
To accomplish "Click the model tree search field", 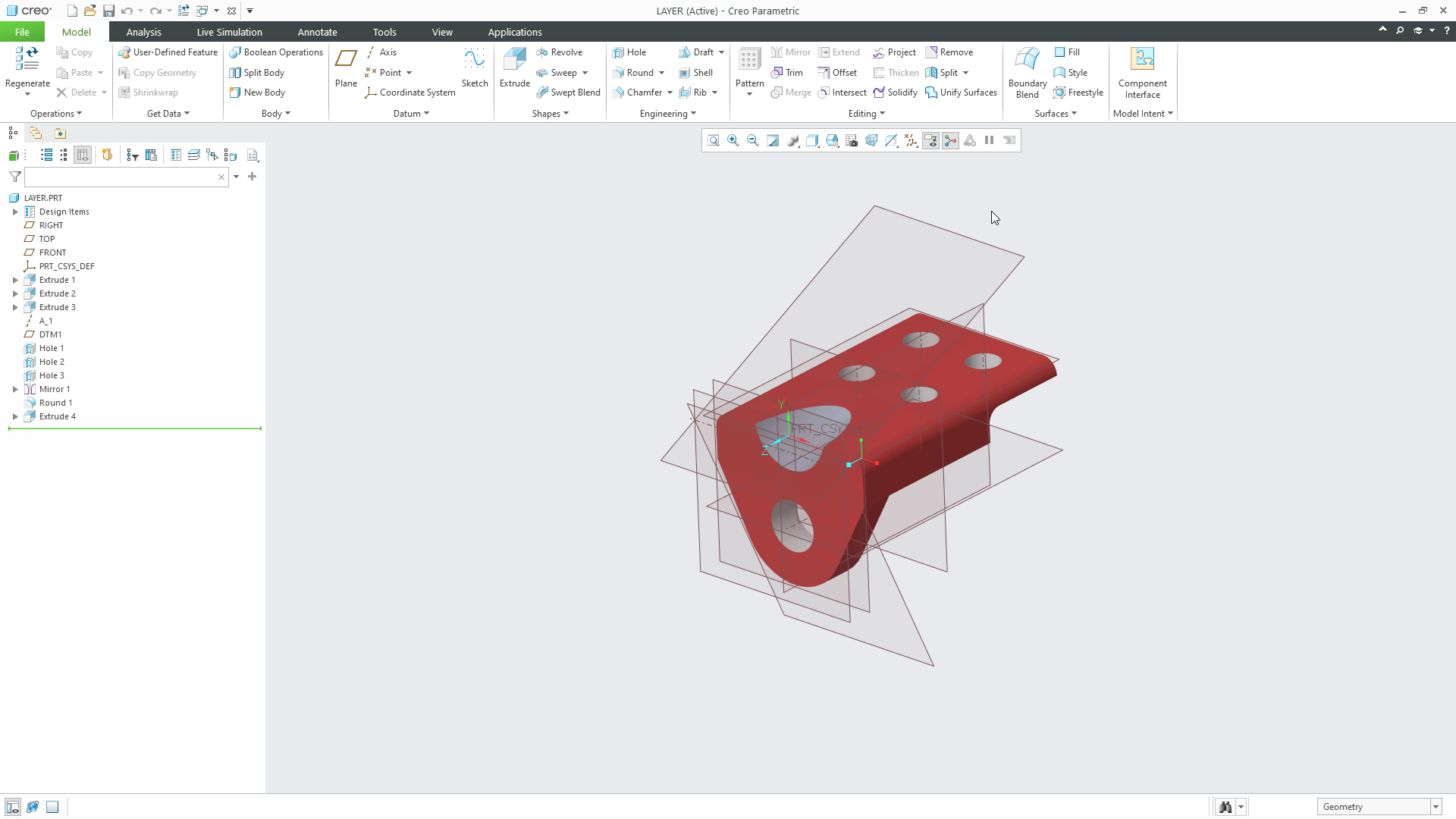I will (x=127, y=177).
